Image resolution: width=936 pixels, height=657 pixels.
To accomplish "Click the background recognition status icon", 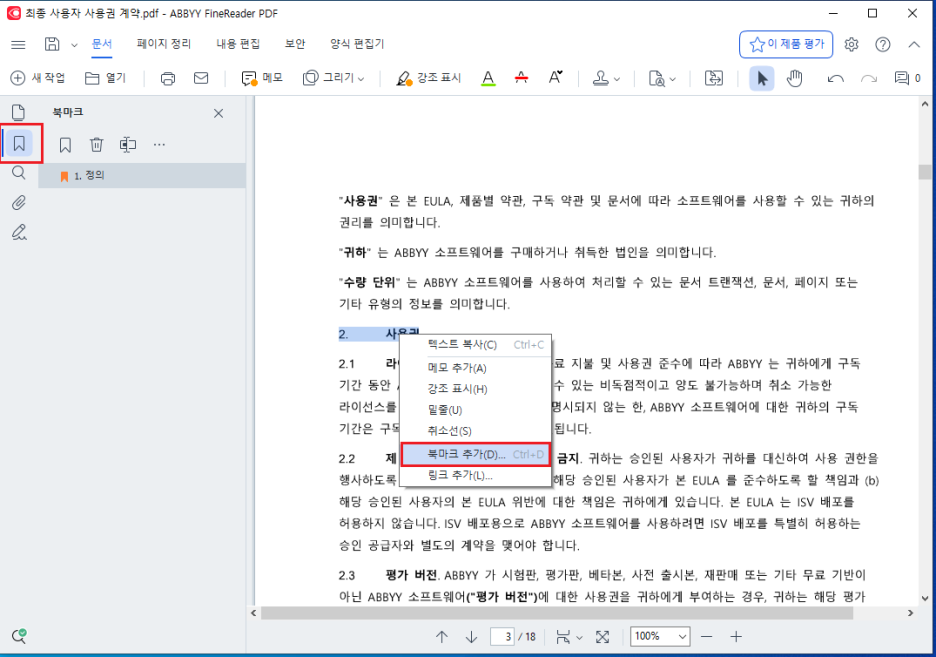I will coord(19,636).
